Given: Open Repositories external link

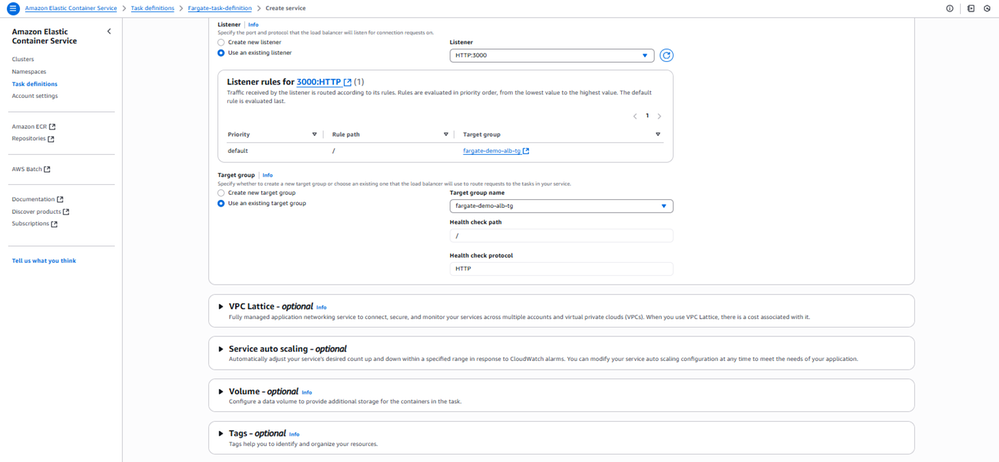Looking at the screenshot, I should point(32,138).
